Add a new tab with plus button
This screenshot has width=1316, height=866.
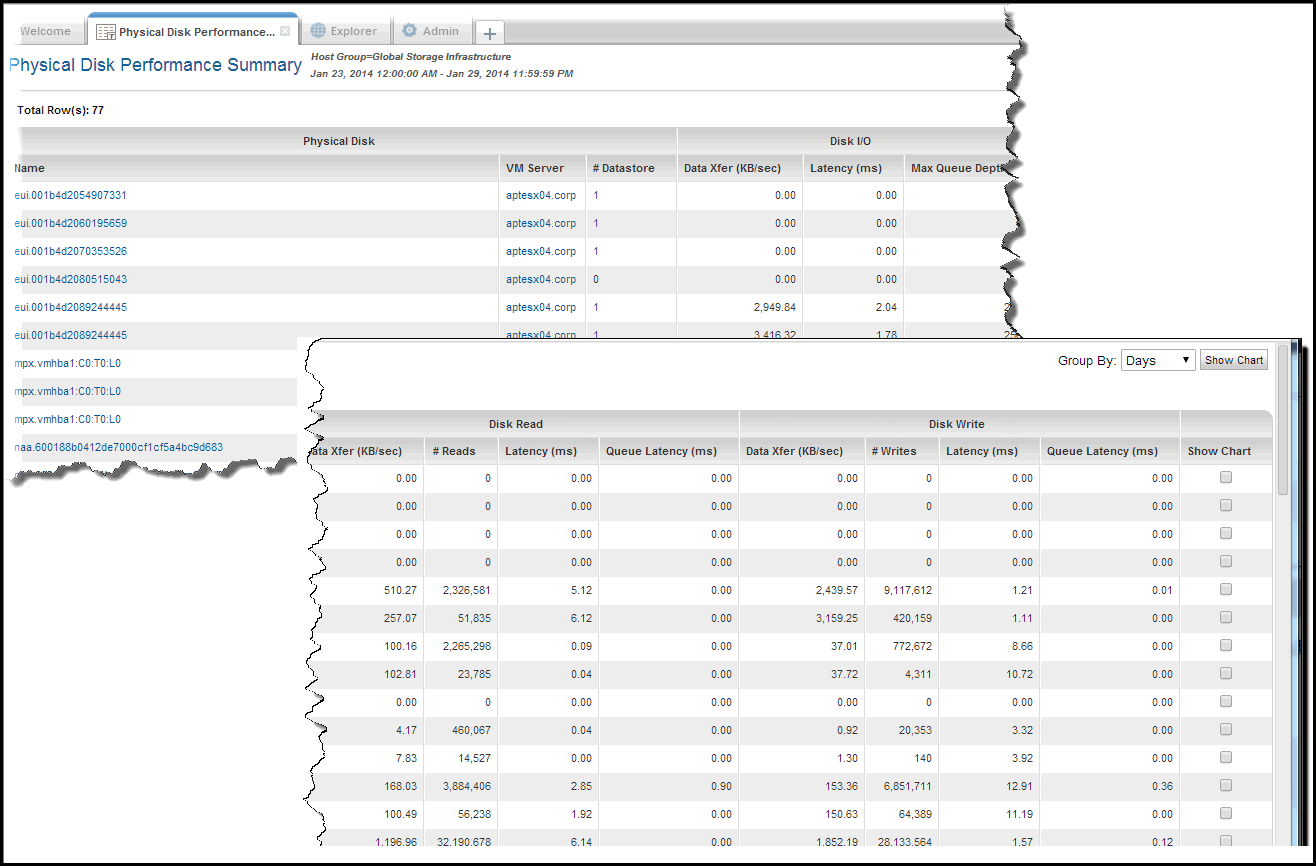[x=489, y=32]
